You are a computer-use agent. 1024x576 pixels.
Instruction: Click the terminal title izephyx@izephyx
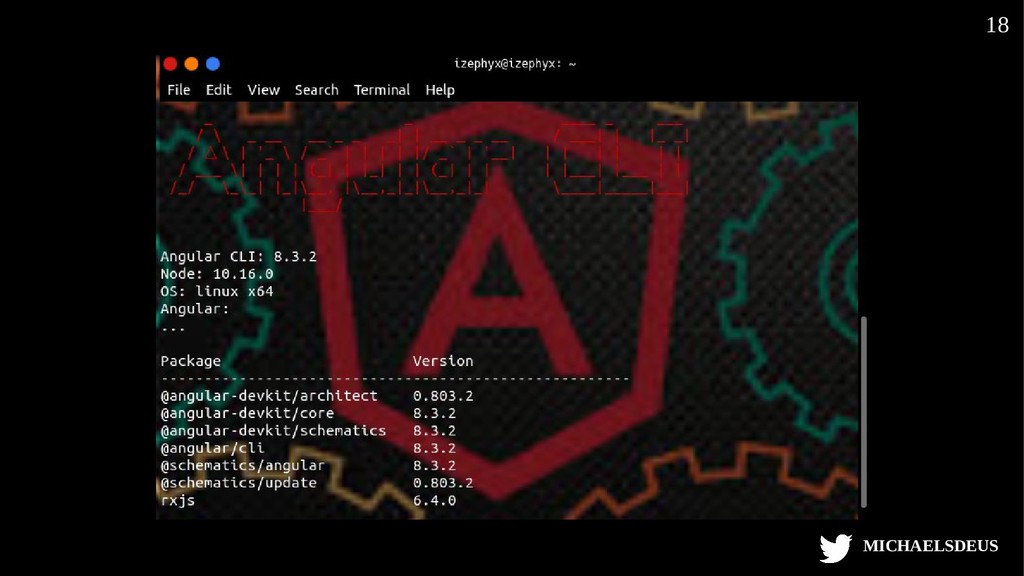pos(515,63)
